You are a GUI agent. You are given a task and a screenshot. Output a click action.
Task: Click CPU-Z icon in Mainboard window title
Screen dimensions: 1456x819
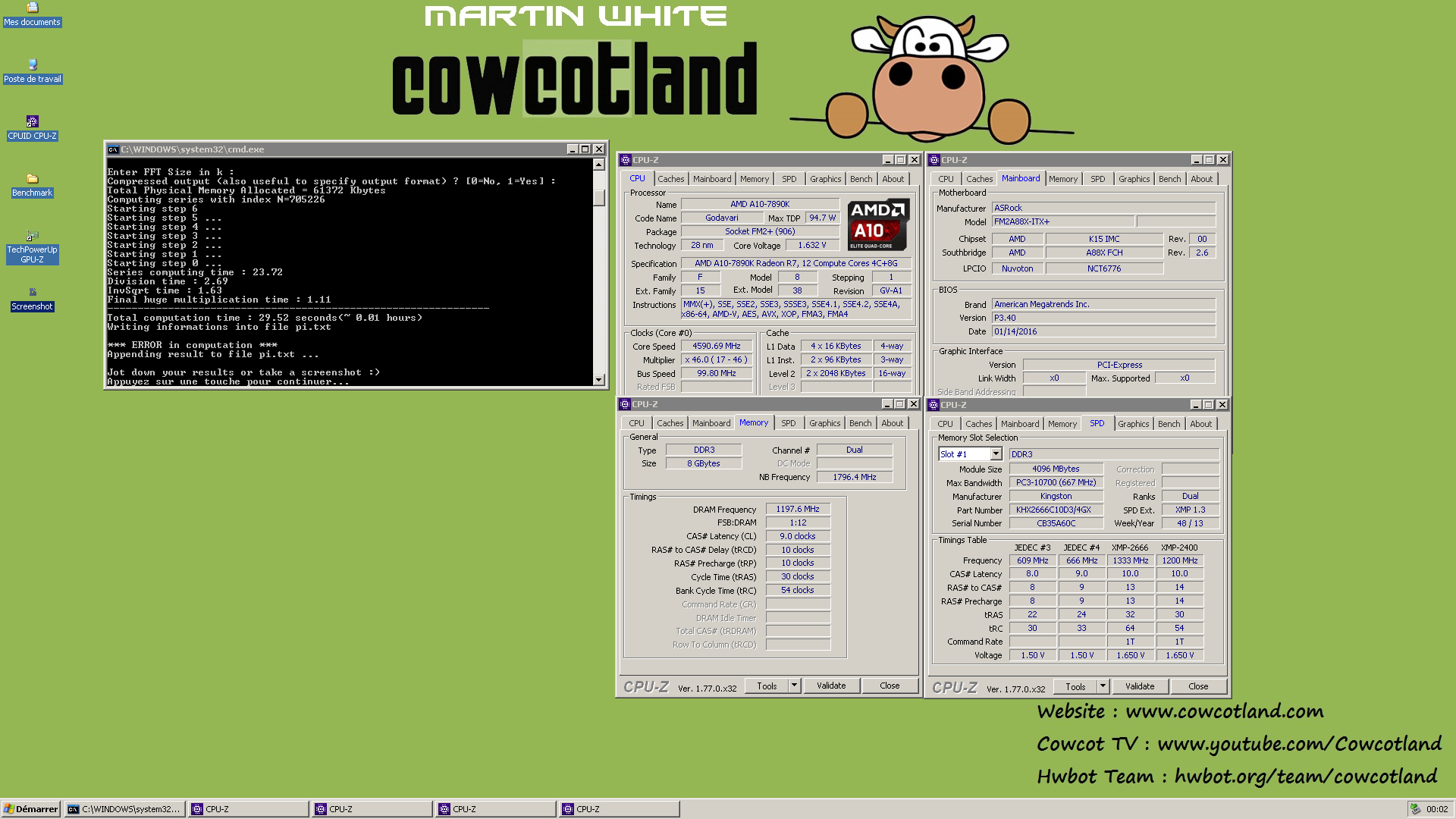click(934, 160)
